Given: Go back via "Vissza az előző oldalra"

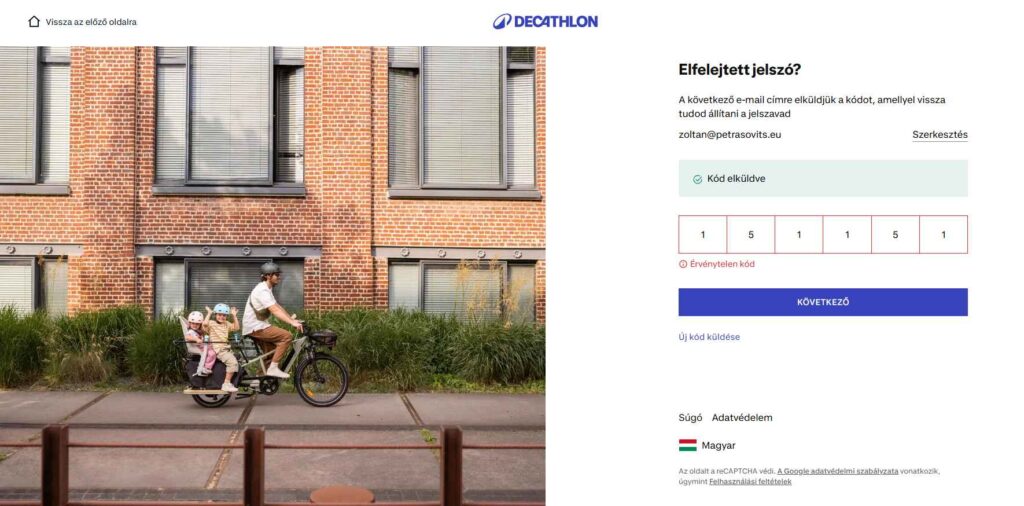Looking at the screenshot, I should (91, 22).
